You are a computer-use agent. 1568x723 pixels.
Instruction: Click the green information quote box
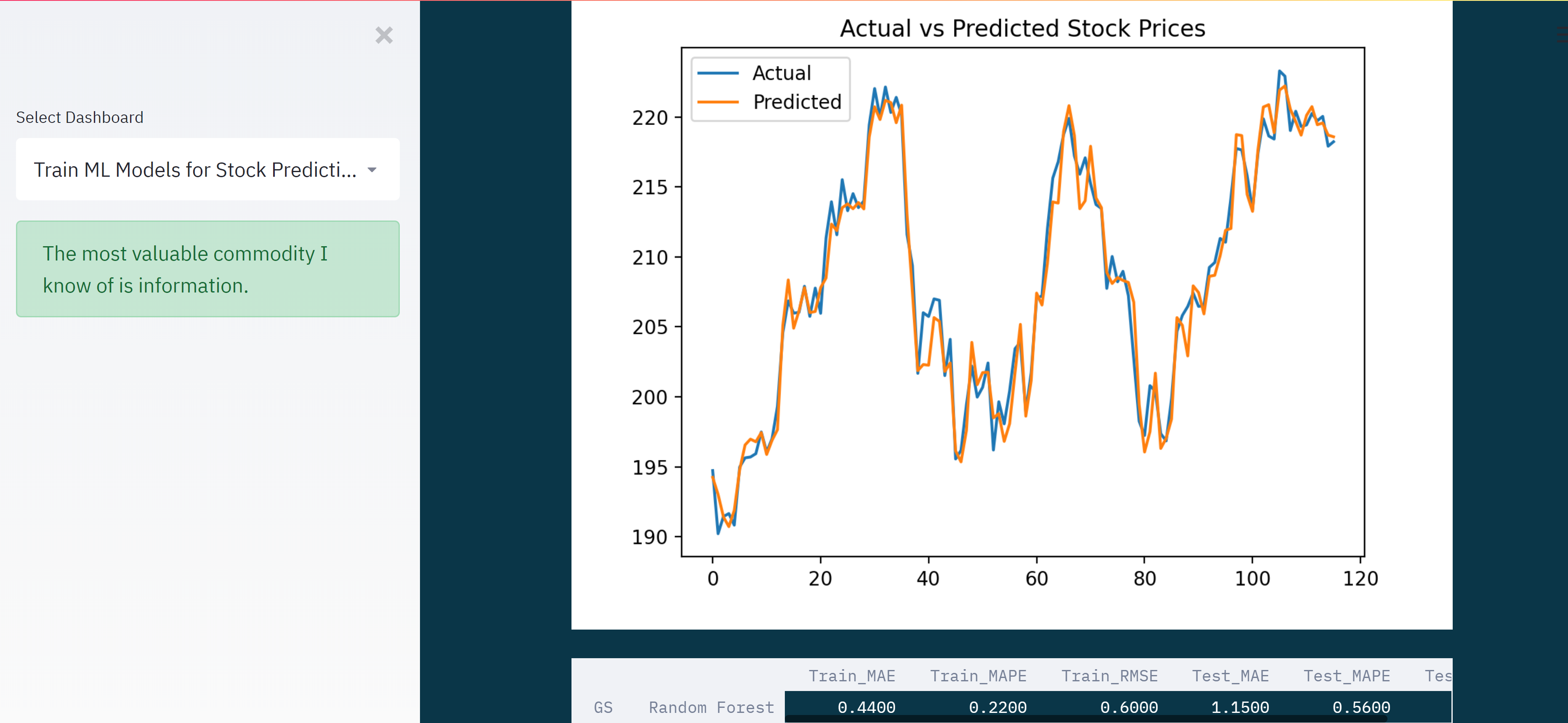click(x=207, y=269)
